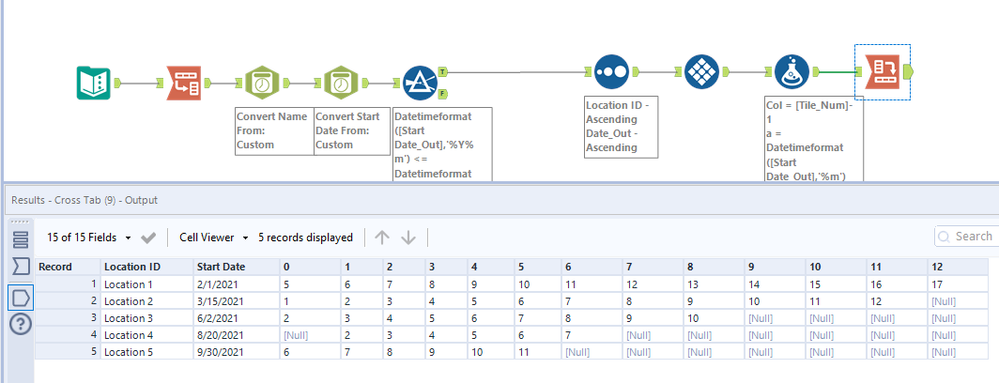
Task: Select the 9/30/2021 start date cell
Action: (236, 352)
